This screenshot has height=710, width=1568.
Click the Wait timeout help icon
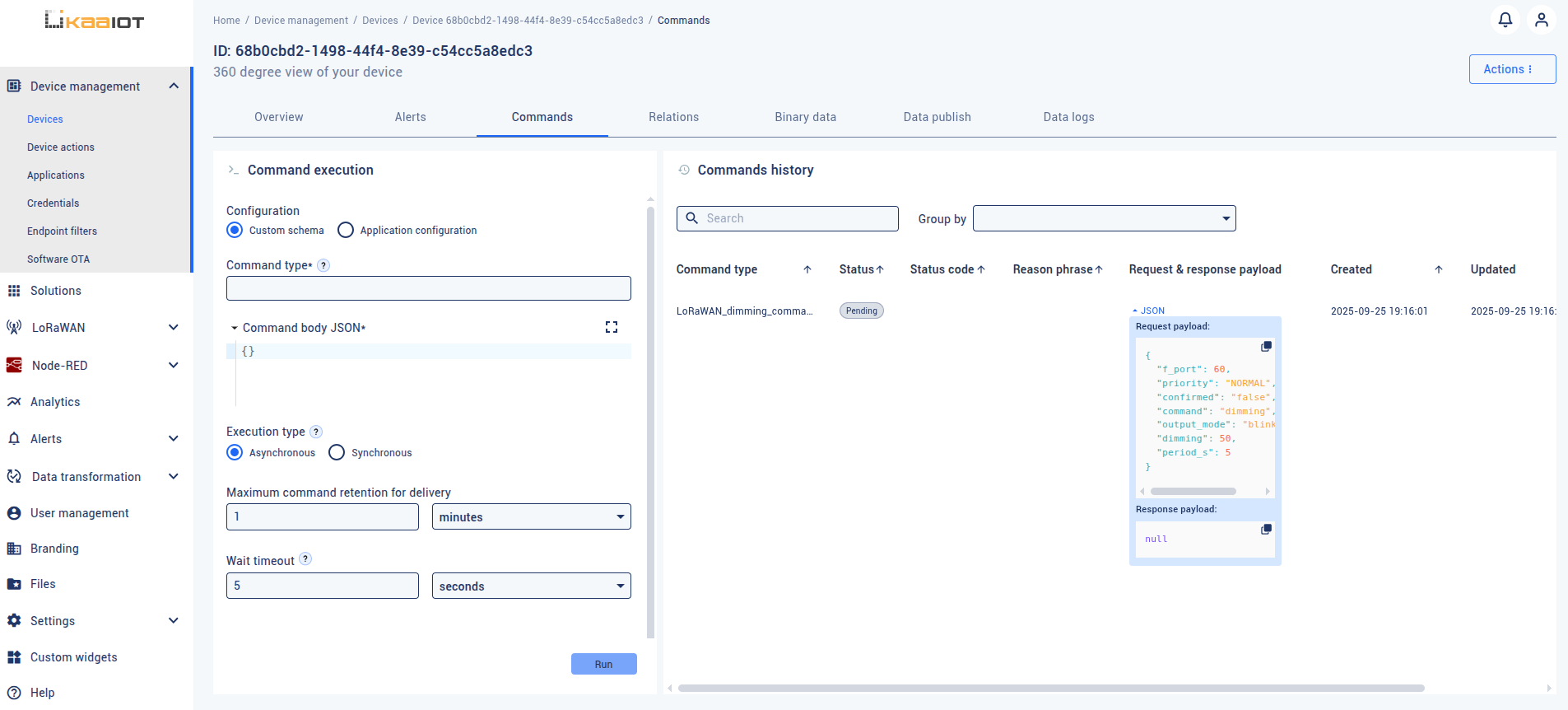(x=305, y=559)
